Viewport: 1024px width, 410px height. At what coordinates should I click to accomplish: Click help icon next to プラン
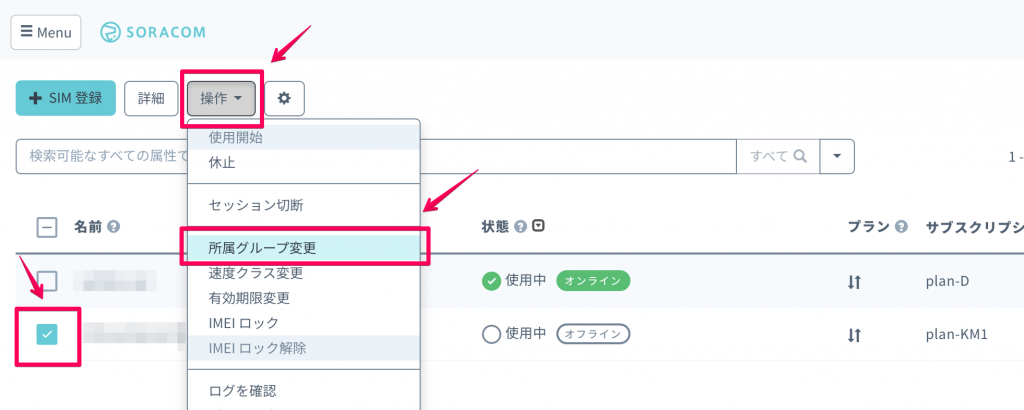[x=901, y=227]
